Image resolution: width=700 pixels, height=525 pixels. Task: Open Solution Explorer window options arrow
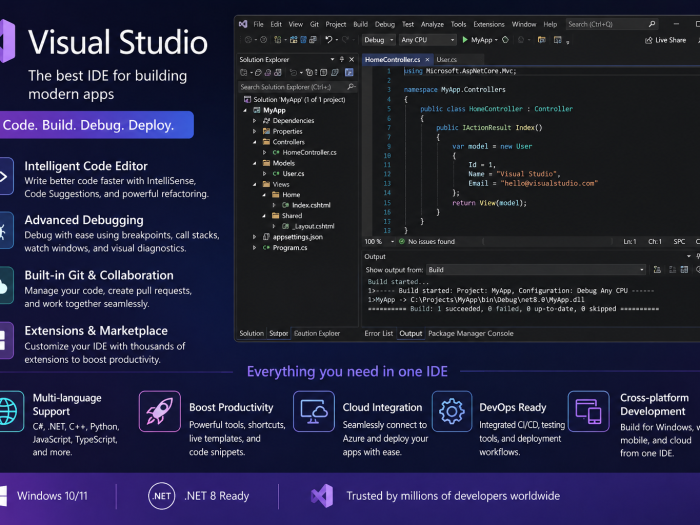[x=332, y=59]
